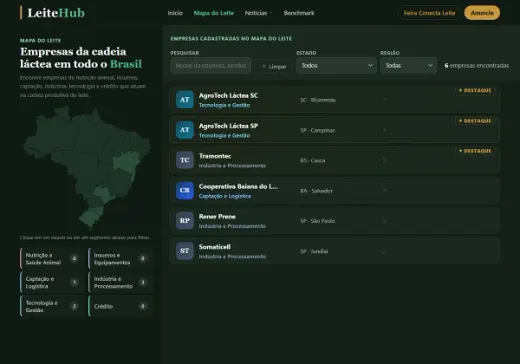Open the Estado dropdown
520x364 pixels.
point(336,66)
